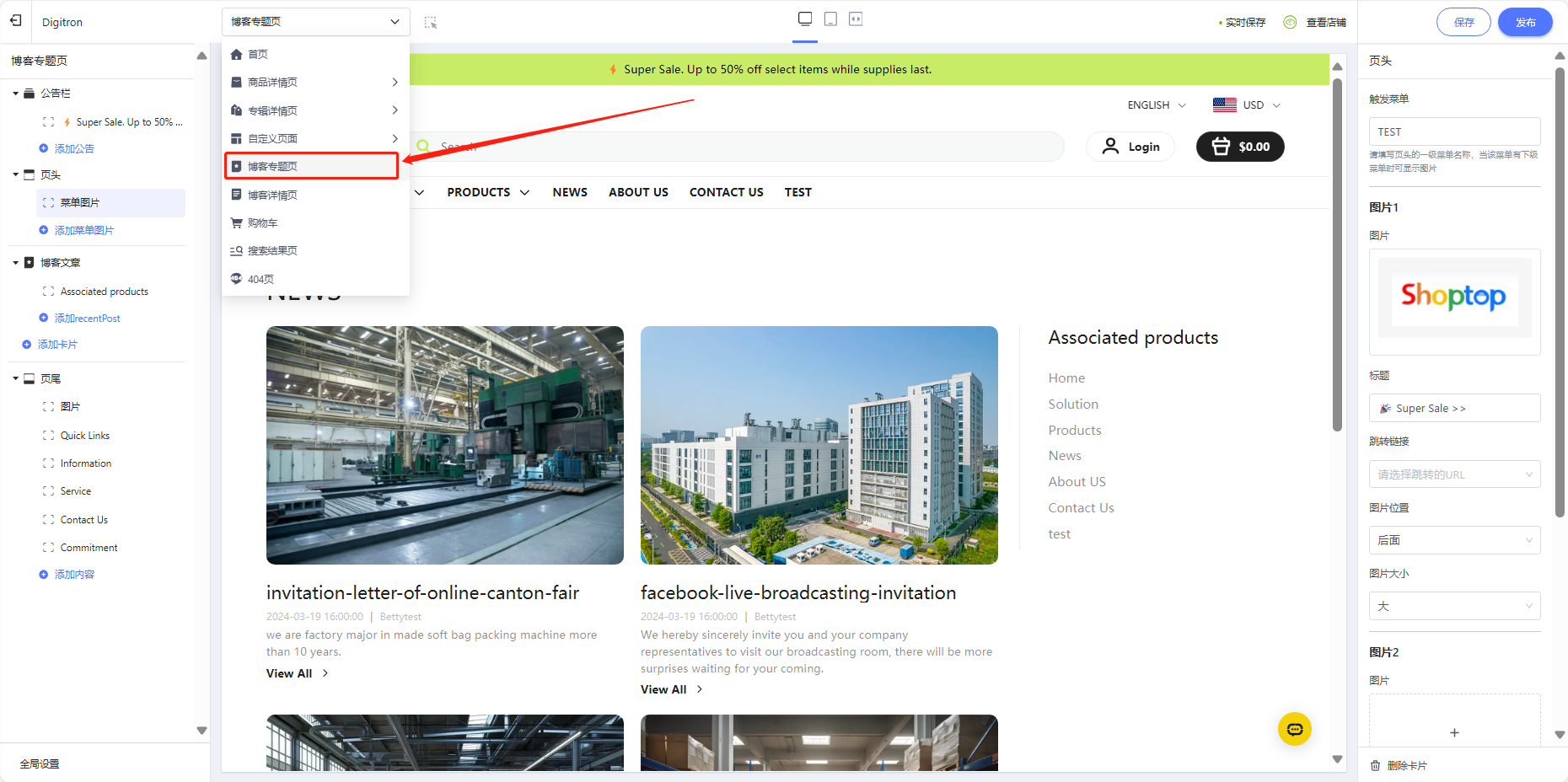
Task: Switch to fullscreen preview icon
Action: [856, 19]
